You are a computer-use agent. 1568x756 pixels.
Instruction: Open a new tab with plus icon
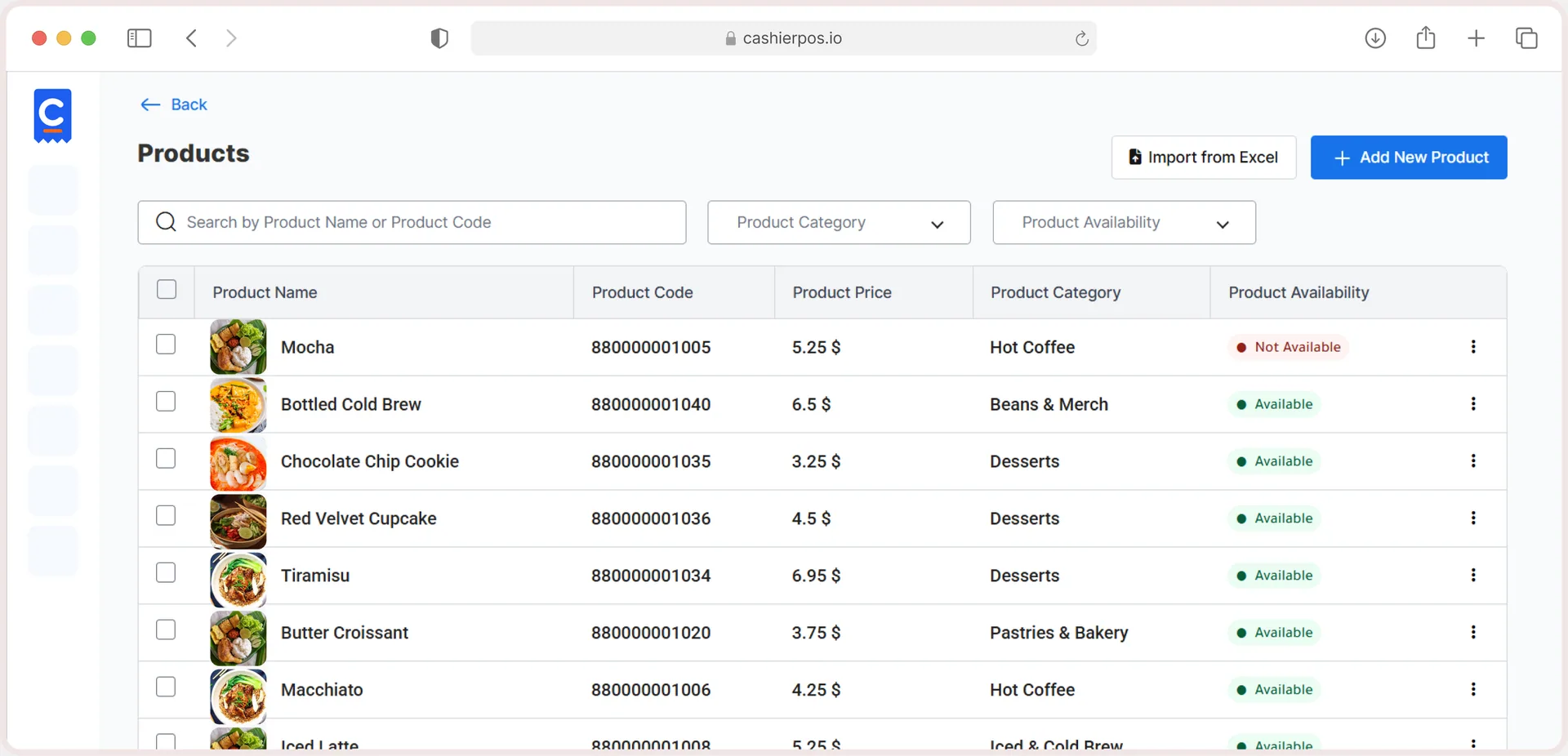coord(1476,38)
